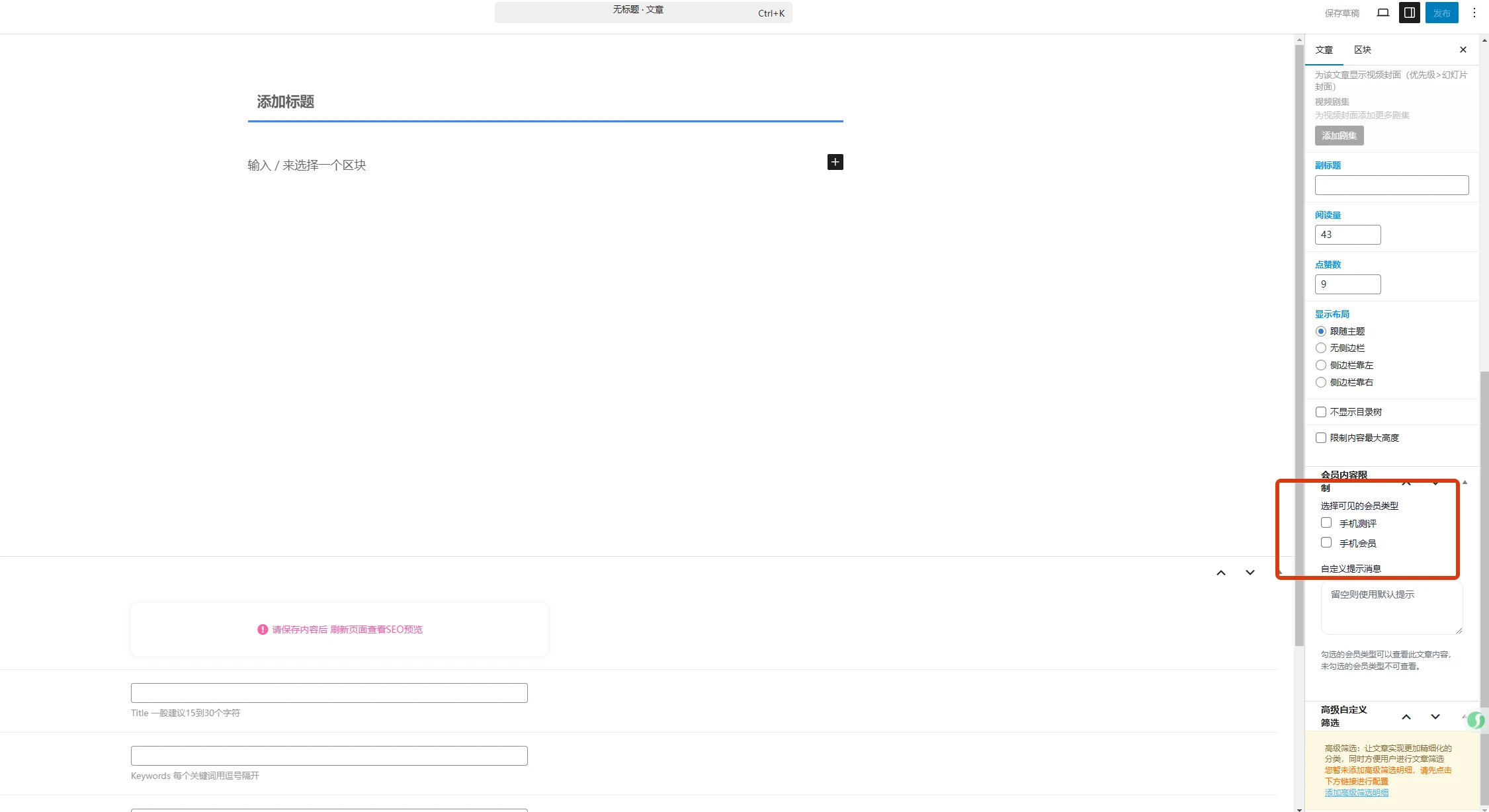Move 高级自定义筛选 panel down chevron
The width and height of the screenshot is (1489, 812).
coord(1435,717)
